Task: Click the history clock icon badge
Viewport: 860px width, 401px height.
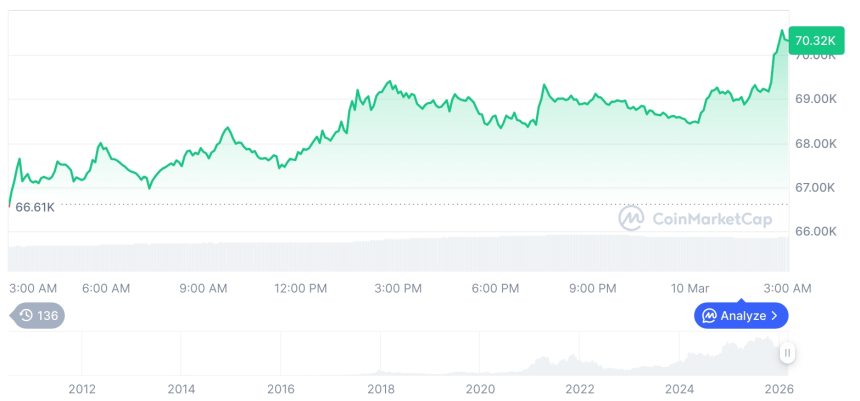Action: [26, 316]
